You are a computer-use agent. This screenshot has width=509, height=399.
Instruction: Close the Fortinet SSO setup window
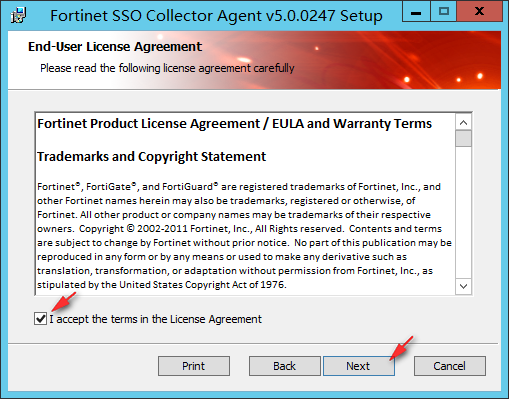click(480, 11)
